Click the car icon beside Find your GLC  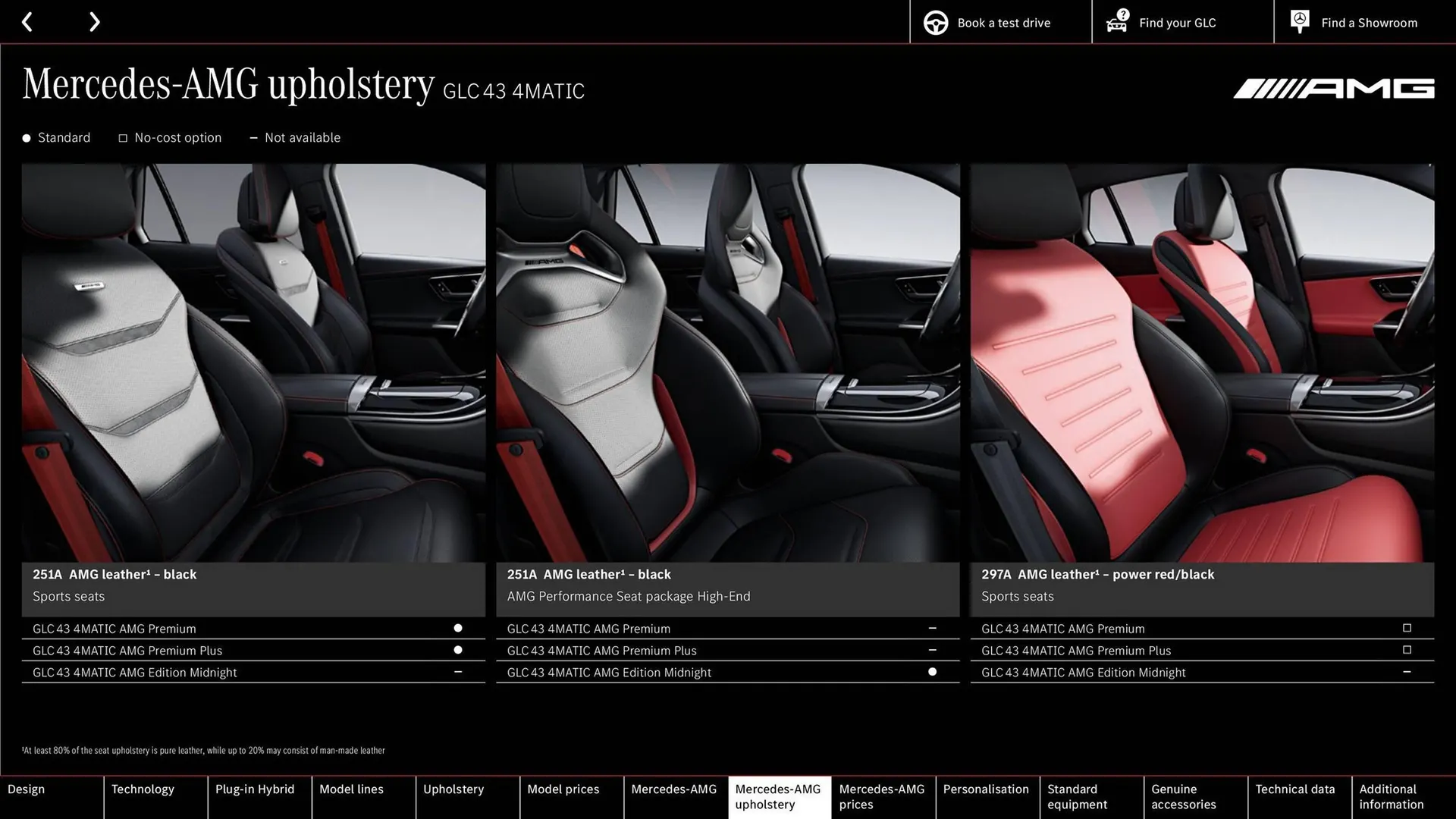pos(1116,23)
